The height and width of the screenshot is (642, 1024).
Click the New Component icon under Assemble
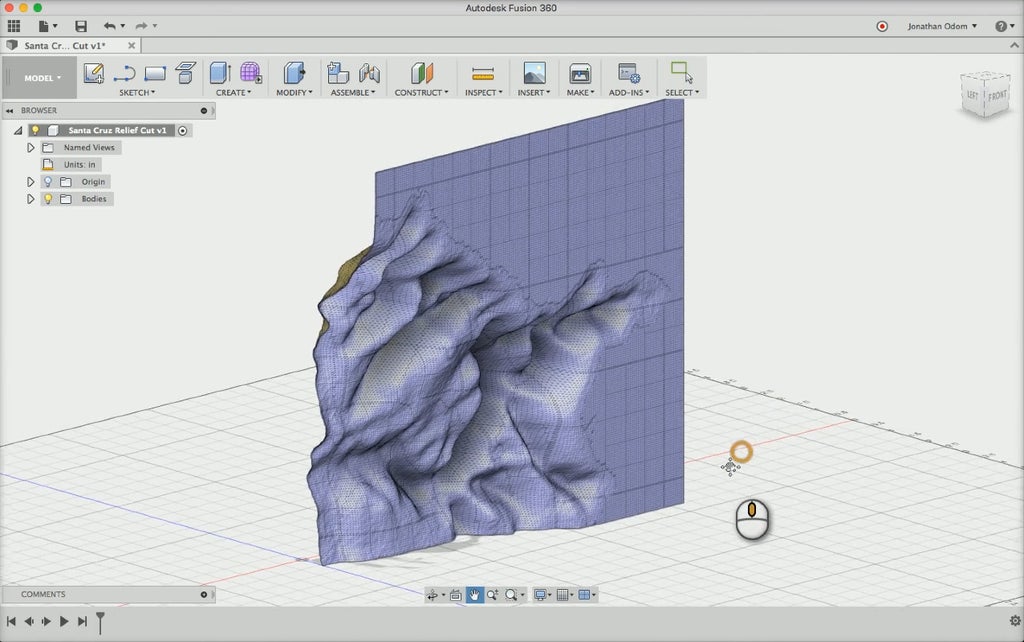pos(339,74)
